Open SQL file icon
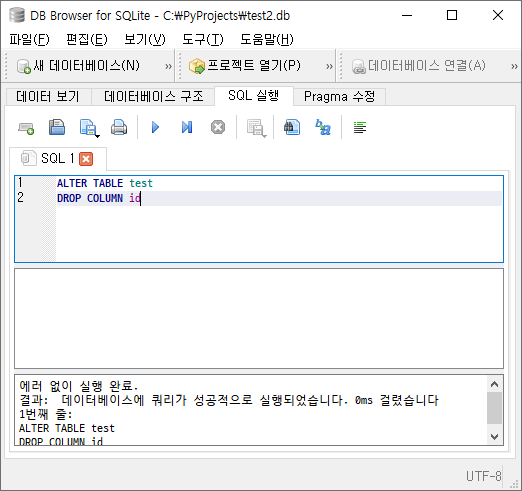 point(57,127)
